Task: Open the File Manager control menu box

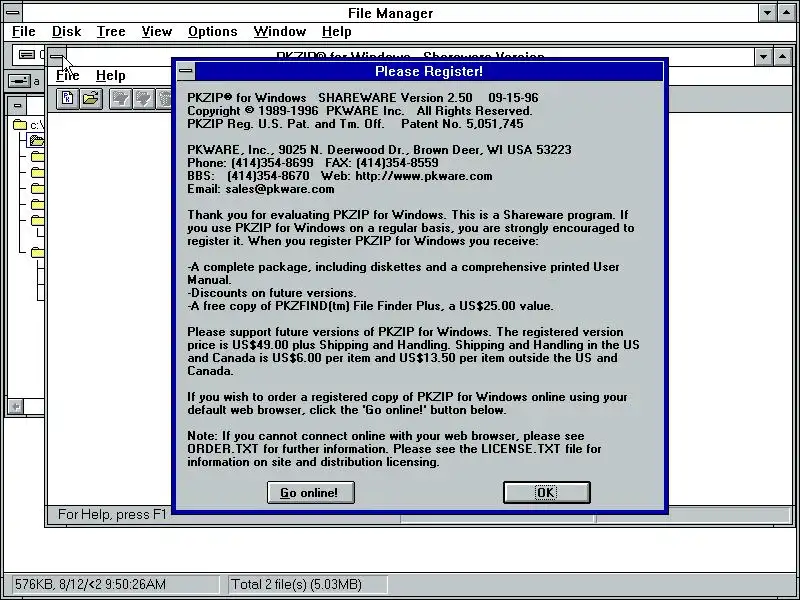Action: tap(12, 12)
